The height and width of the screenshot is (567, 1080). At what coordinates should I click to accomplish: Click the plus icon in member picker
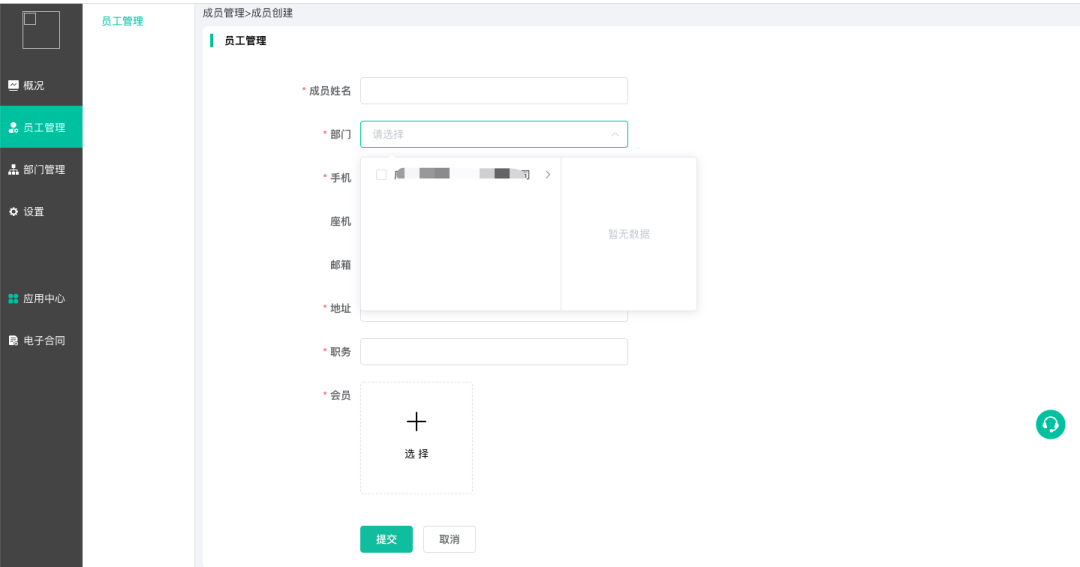416,421
